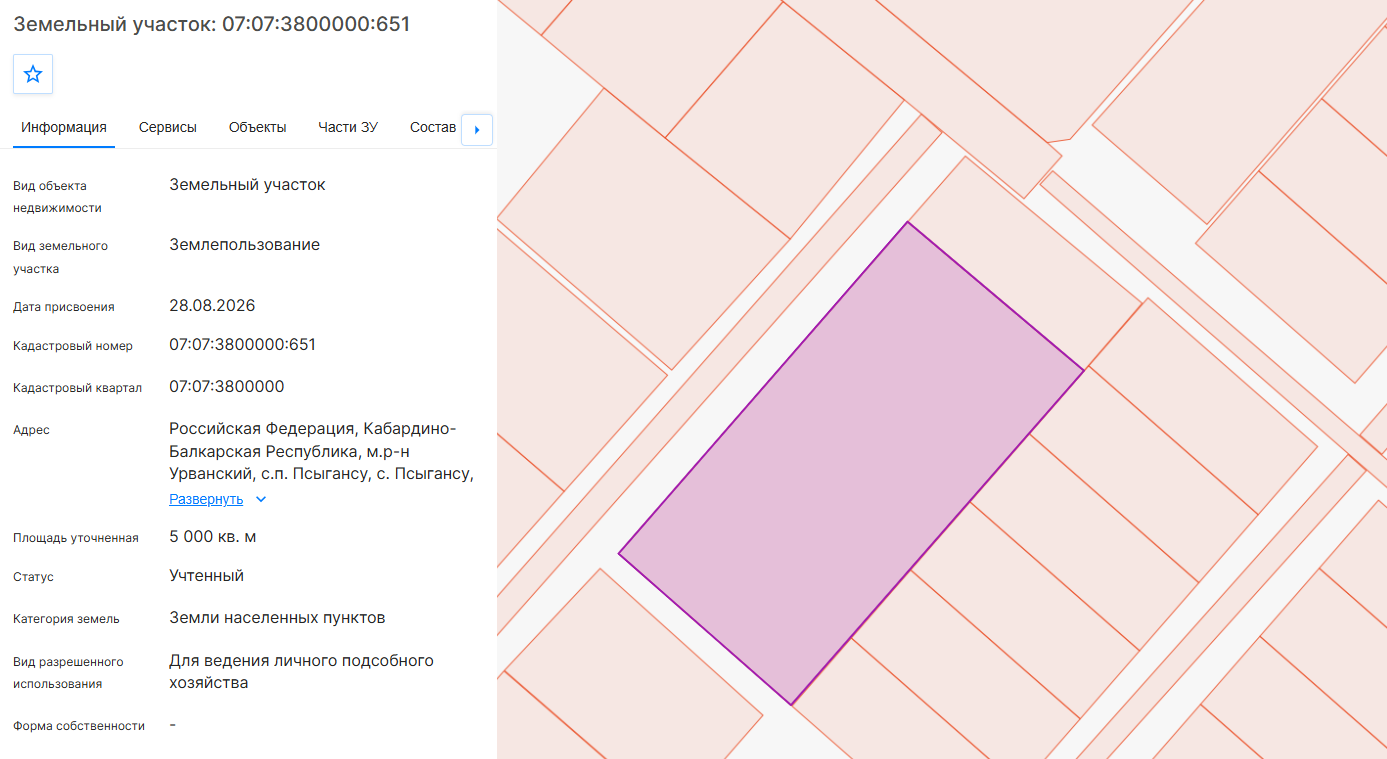Viewport: 1387px width, 759px height.
Task: Click cadastral quarter value 07:07:3800000
Action: tap(227, 387)
